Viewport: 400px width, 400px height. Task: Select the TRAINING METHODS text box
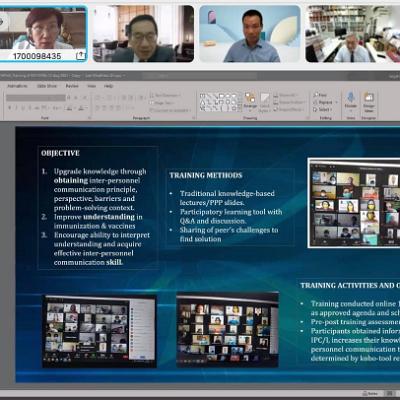click(x=230, y=207)
